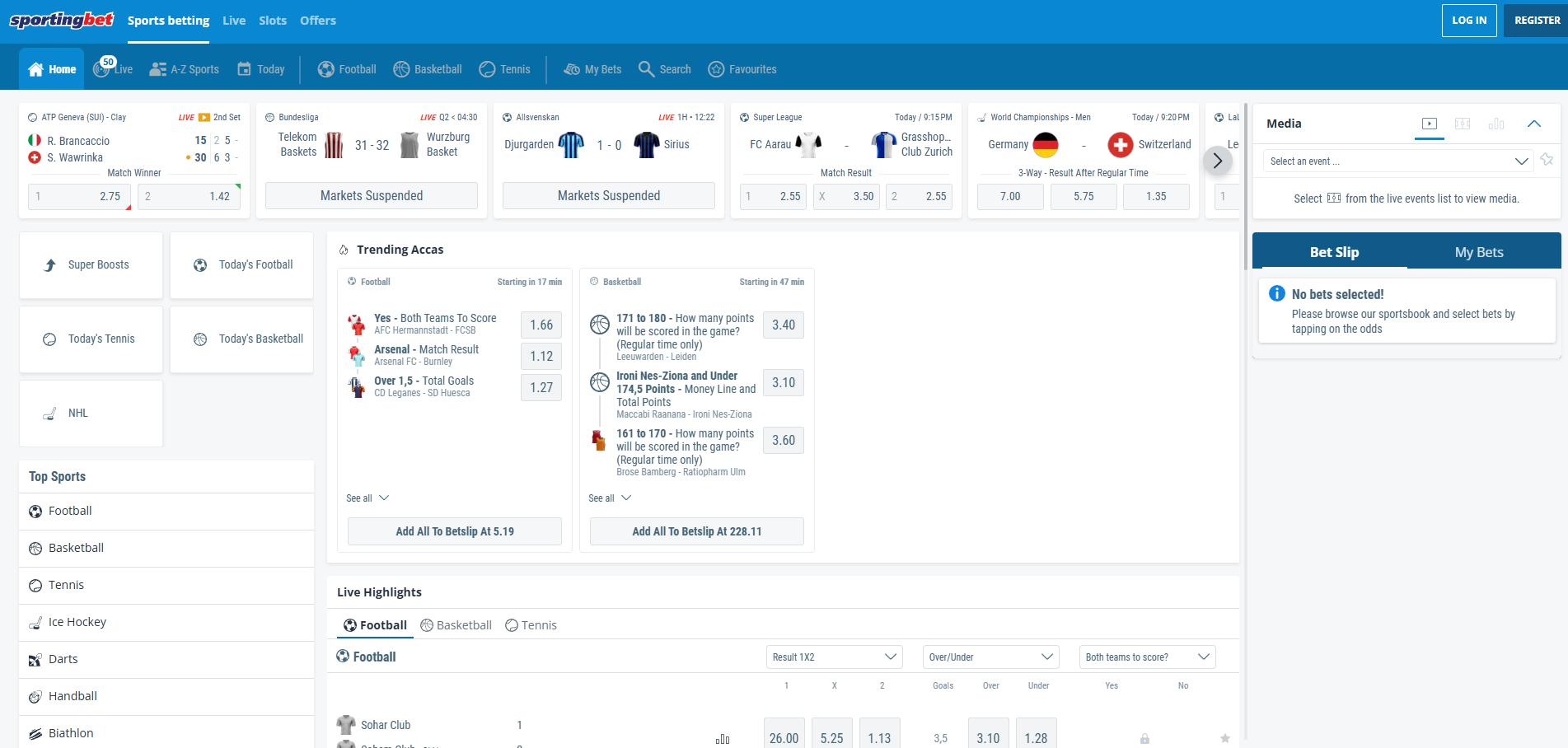Viewport: 1568px width, 748px height.
Task: Collapse the Media panel chevron
Action: pos(1534,124)
